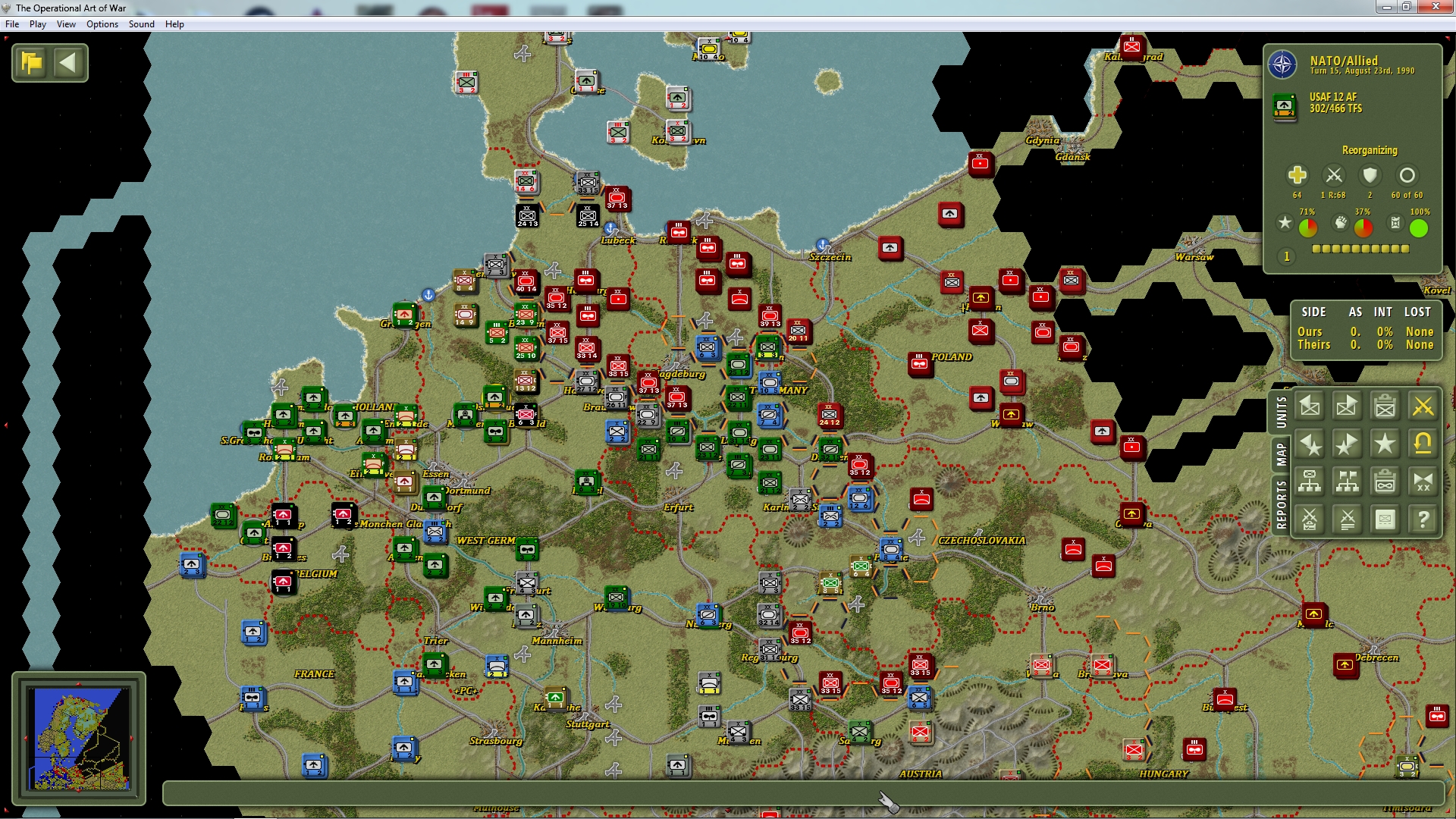This screenshot has width=1456, height=819.
Task: Click the row of yellow squares bar
Action: click(x=1360, y=249)
